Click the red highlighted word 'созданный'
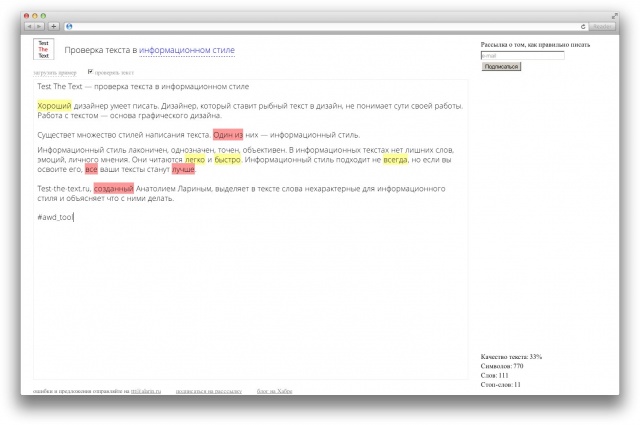640x425 pixels. tap(113, 189)
